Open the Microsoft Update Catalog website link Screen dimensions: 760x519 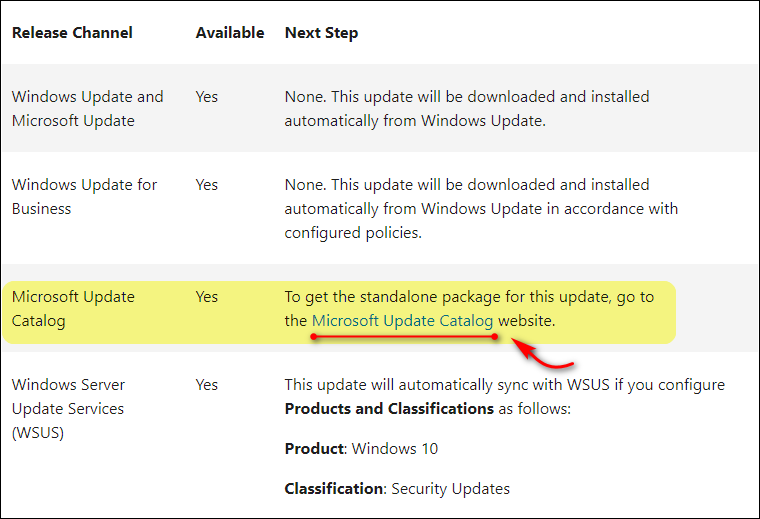(402, 321)
